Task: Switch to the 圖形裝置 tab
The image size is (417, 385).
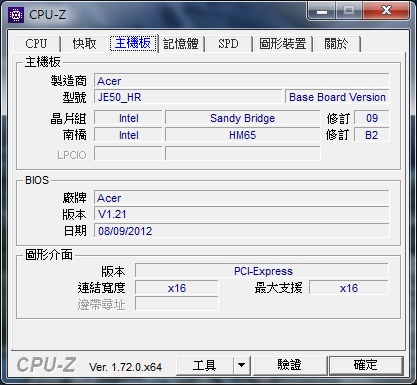Action: [283, 44]
